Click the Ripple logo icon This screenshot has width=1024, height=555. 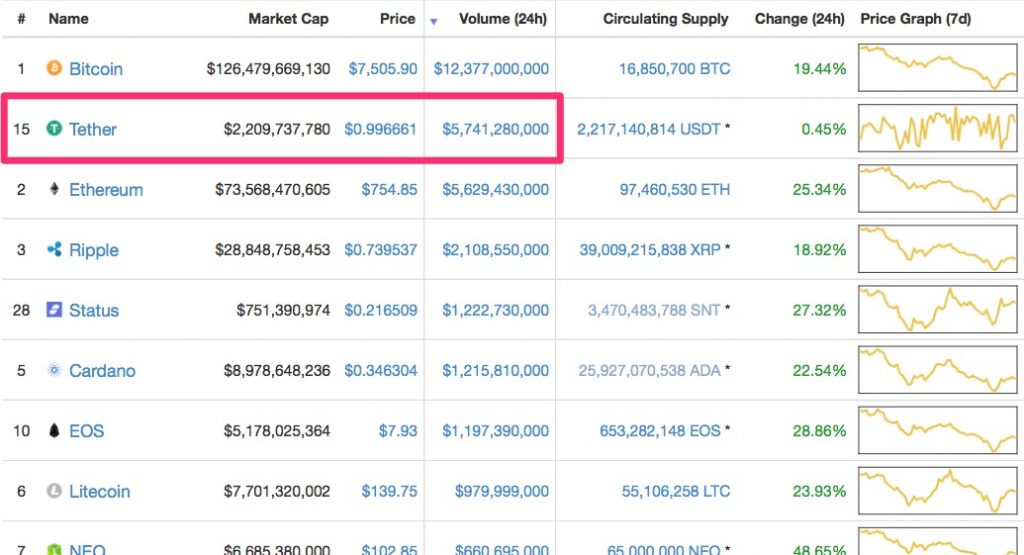click(54, 249)
